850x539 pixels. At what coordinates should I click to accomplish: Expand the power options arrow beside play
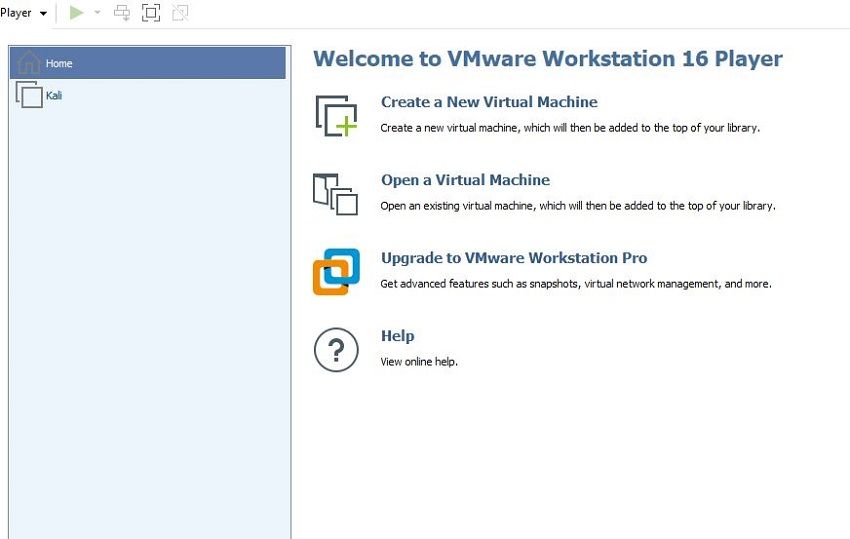pos(98,12)
